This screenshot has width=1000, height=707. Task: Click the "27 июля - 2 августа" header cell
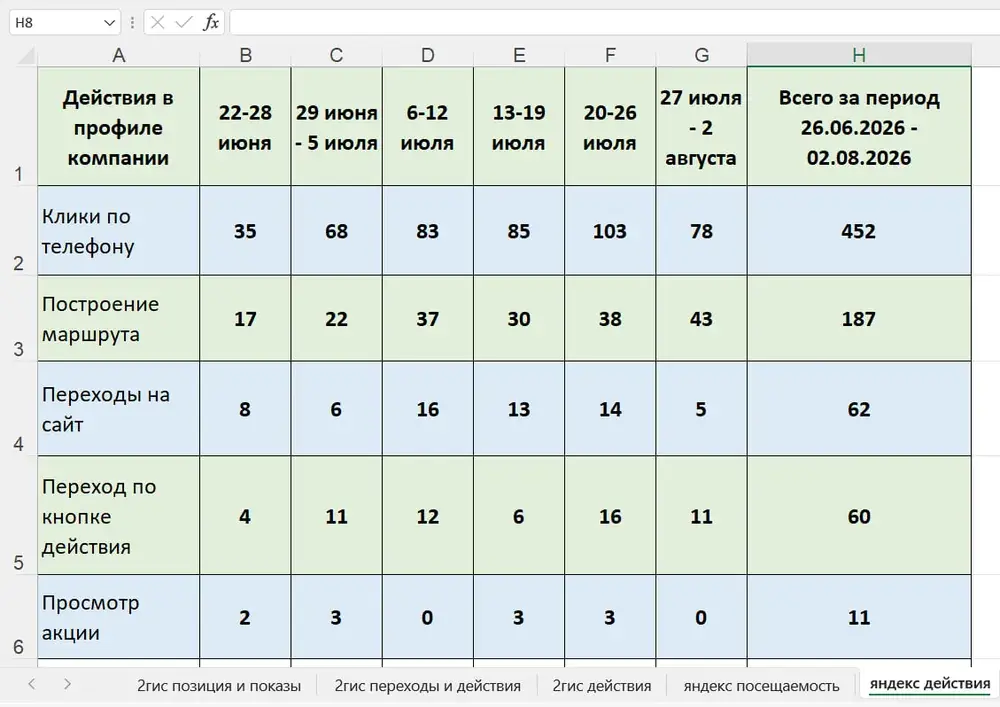(702, 127)
